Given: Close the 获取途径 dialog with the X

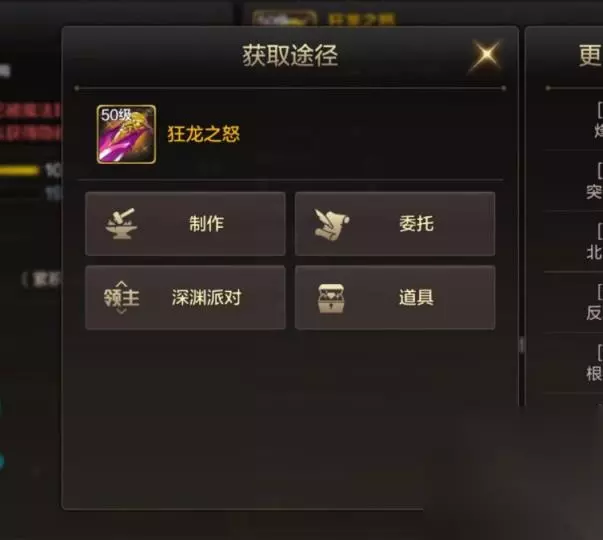Looking at the screenshot, I should tap(486, 55).
